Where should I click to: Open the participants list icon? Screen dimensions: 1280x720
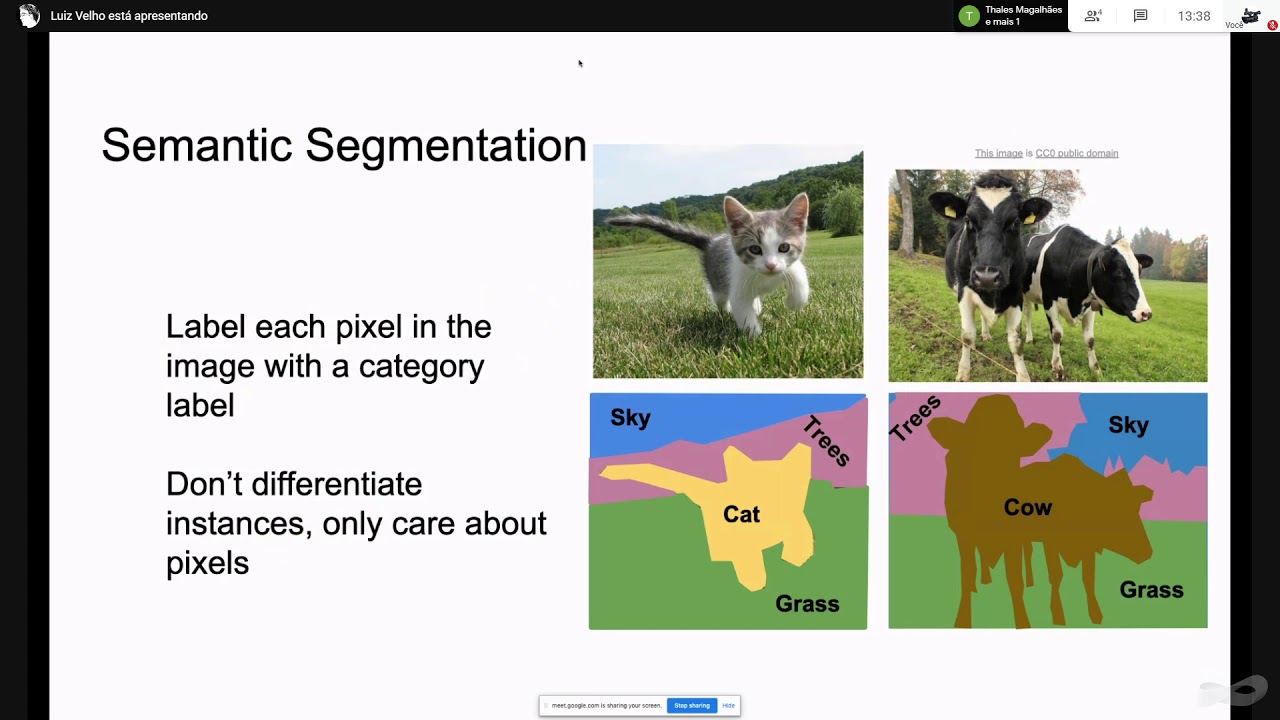1092,16
